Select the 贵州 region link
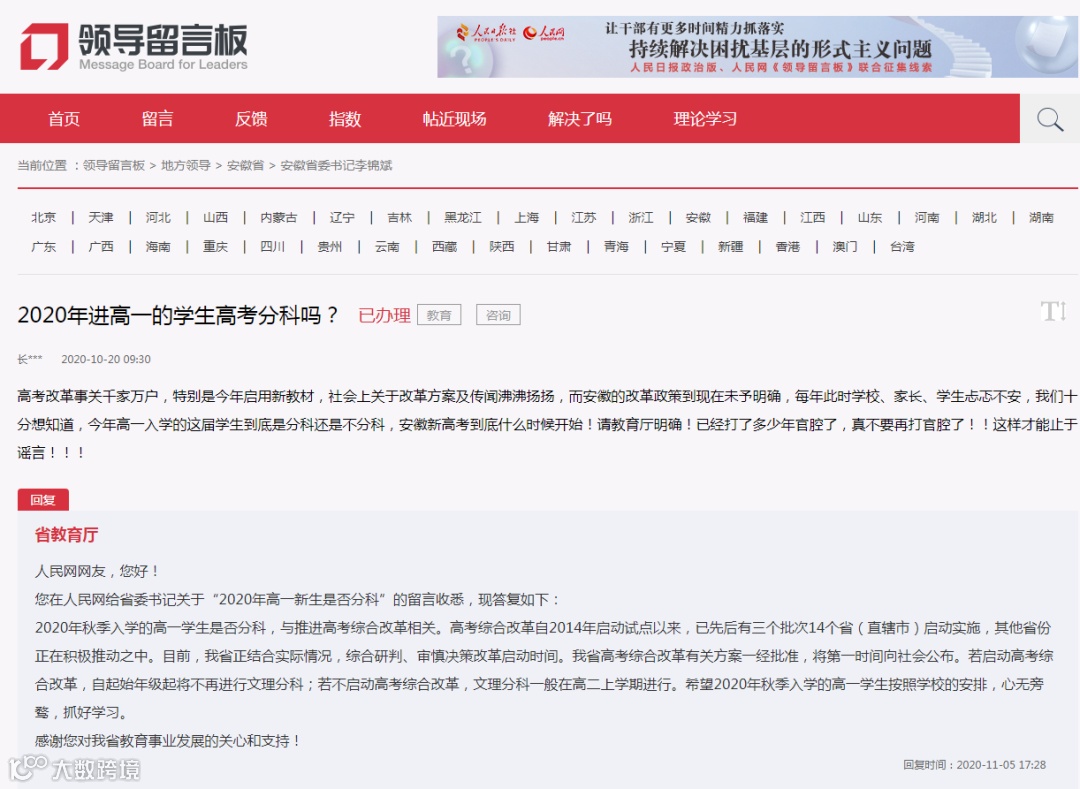This screenshot has height=789, width=1080. click(x=330, y=246)
